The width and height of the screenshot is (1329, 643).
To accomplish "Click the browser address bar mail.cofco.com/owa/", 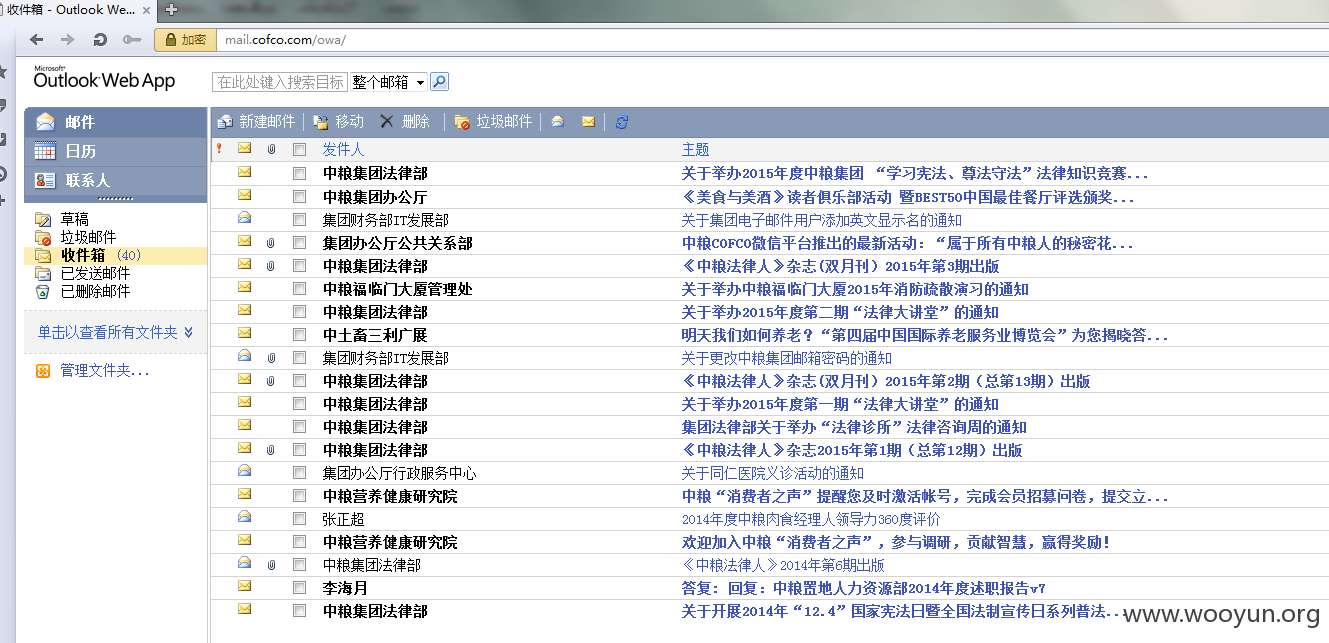I will pyautogui.click(x=770, y=40).
